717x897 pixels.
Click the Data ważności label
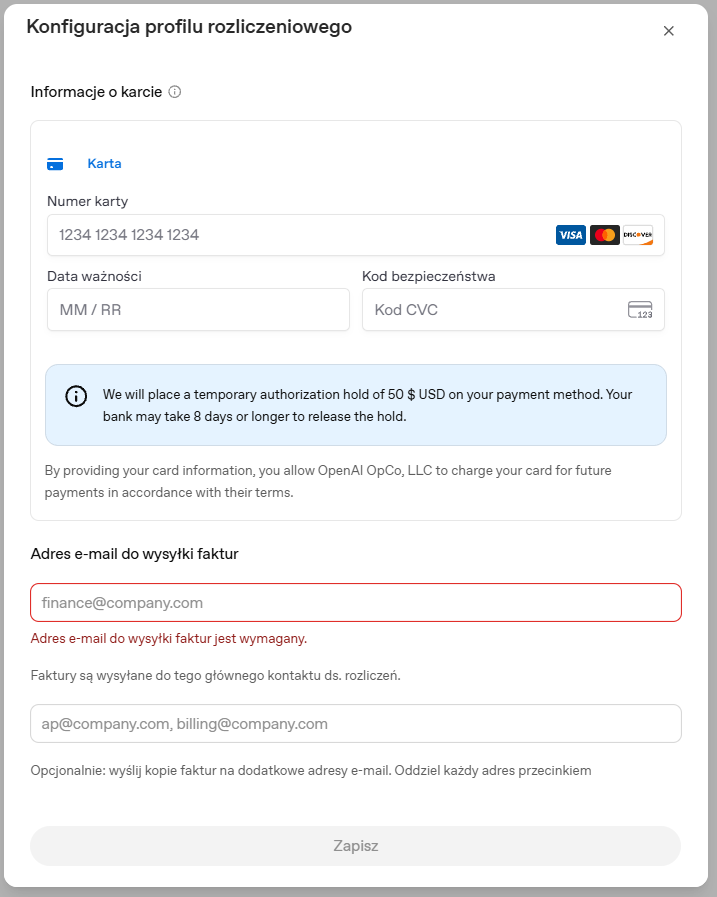point(94,276)
